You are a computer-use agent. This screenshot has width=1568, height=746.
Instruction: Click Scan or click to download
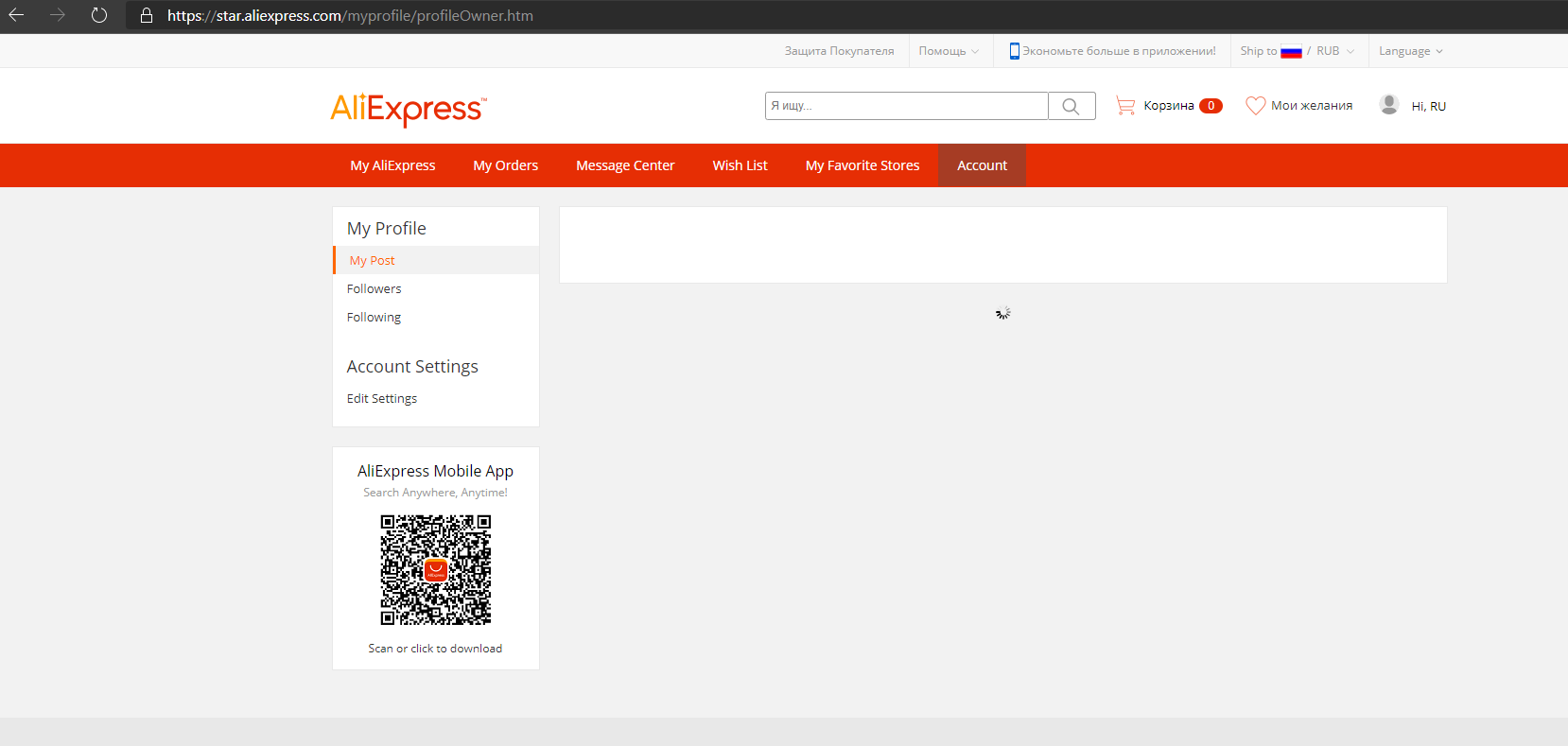pyautogui.click(x=435, y=649)
